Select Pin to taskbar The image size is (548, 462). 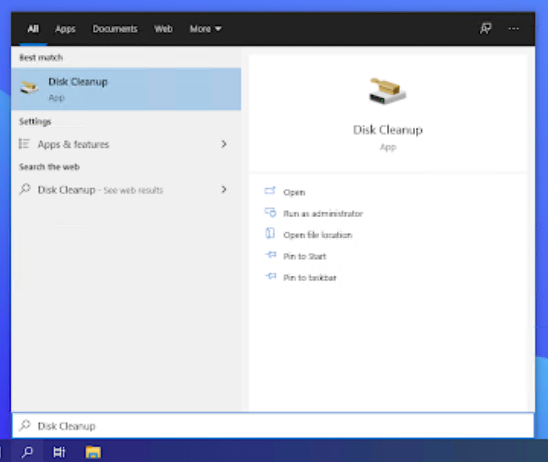[310, 277]
